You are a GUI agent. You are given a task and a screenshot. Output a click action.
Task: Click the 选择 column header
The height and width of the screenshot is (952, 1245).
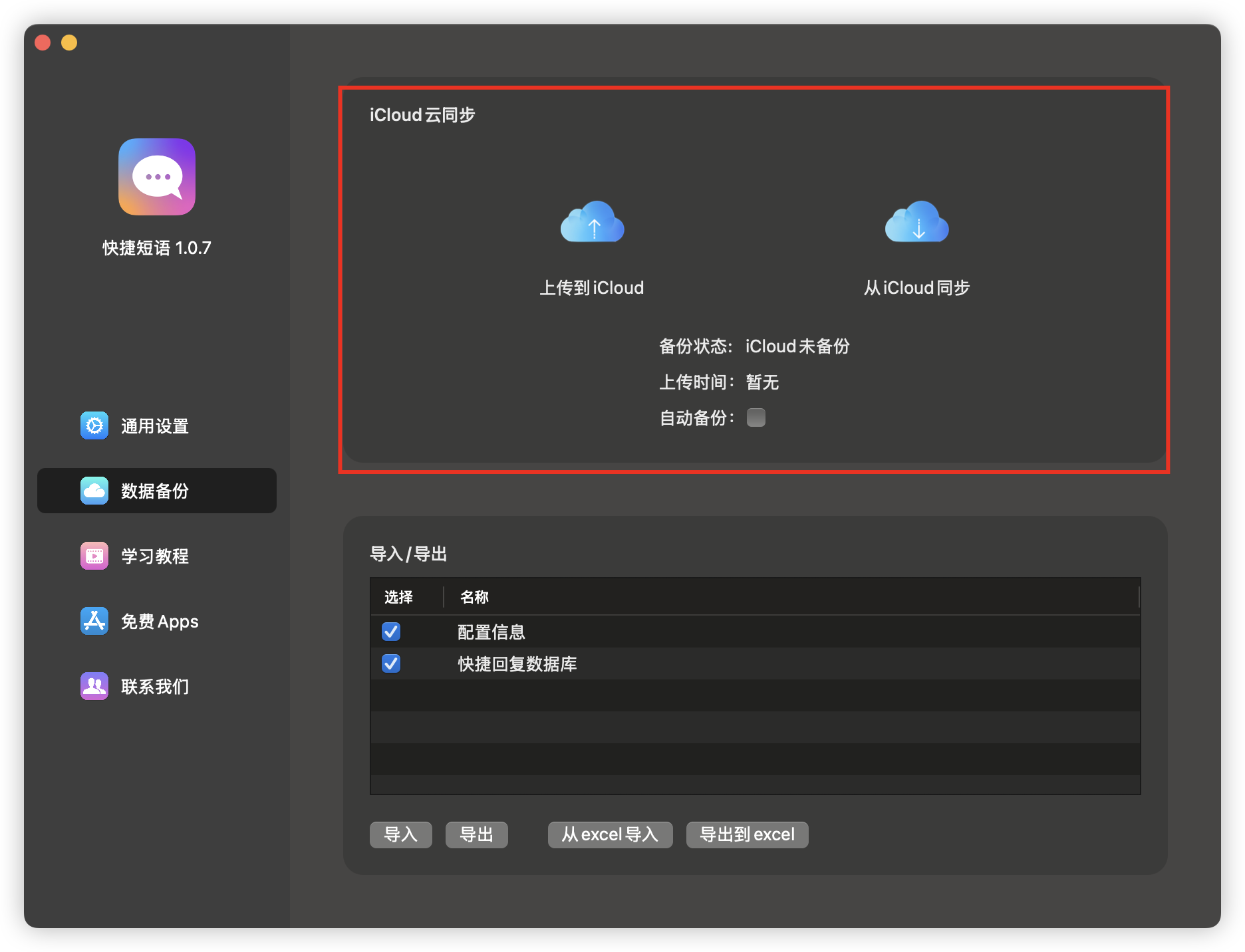[x=399, y=597]
